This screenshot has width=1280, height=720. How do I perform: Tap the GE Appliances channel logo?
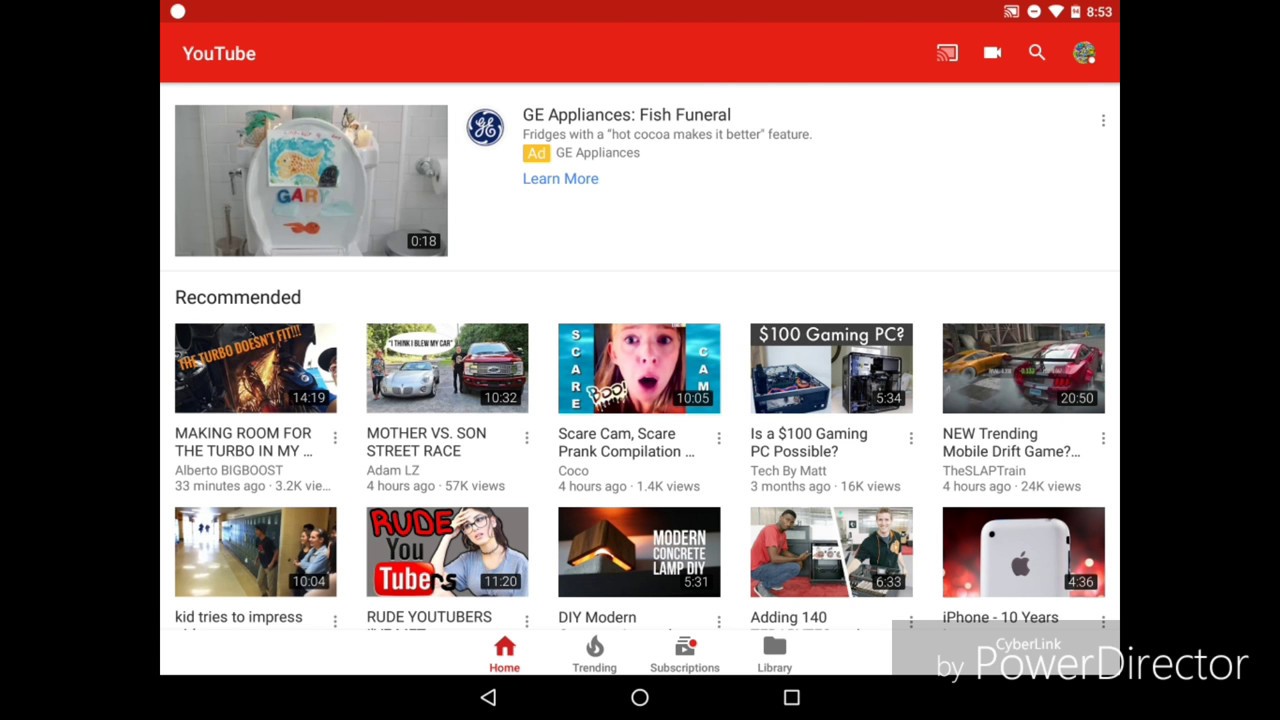pos(485,128)
